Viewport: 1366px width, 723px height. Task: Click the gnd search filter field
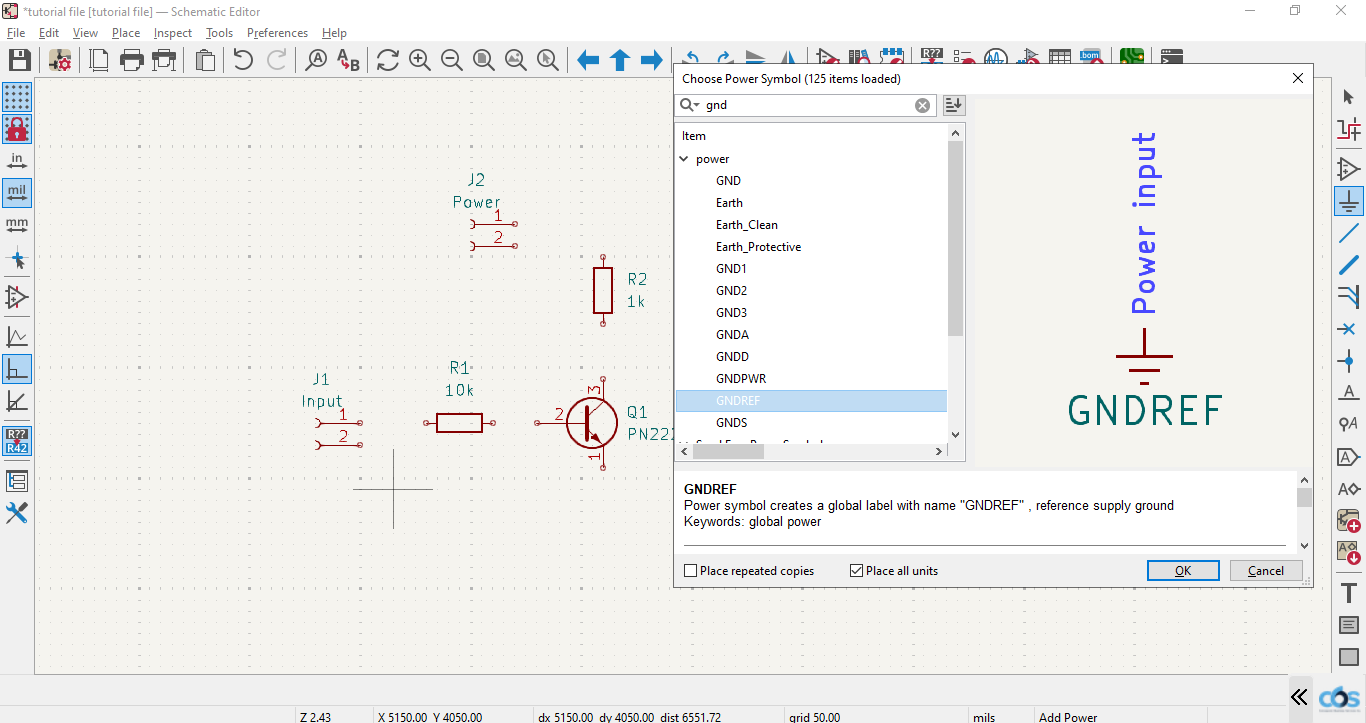tap(805, 105)
